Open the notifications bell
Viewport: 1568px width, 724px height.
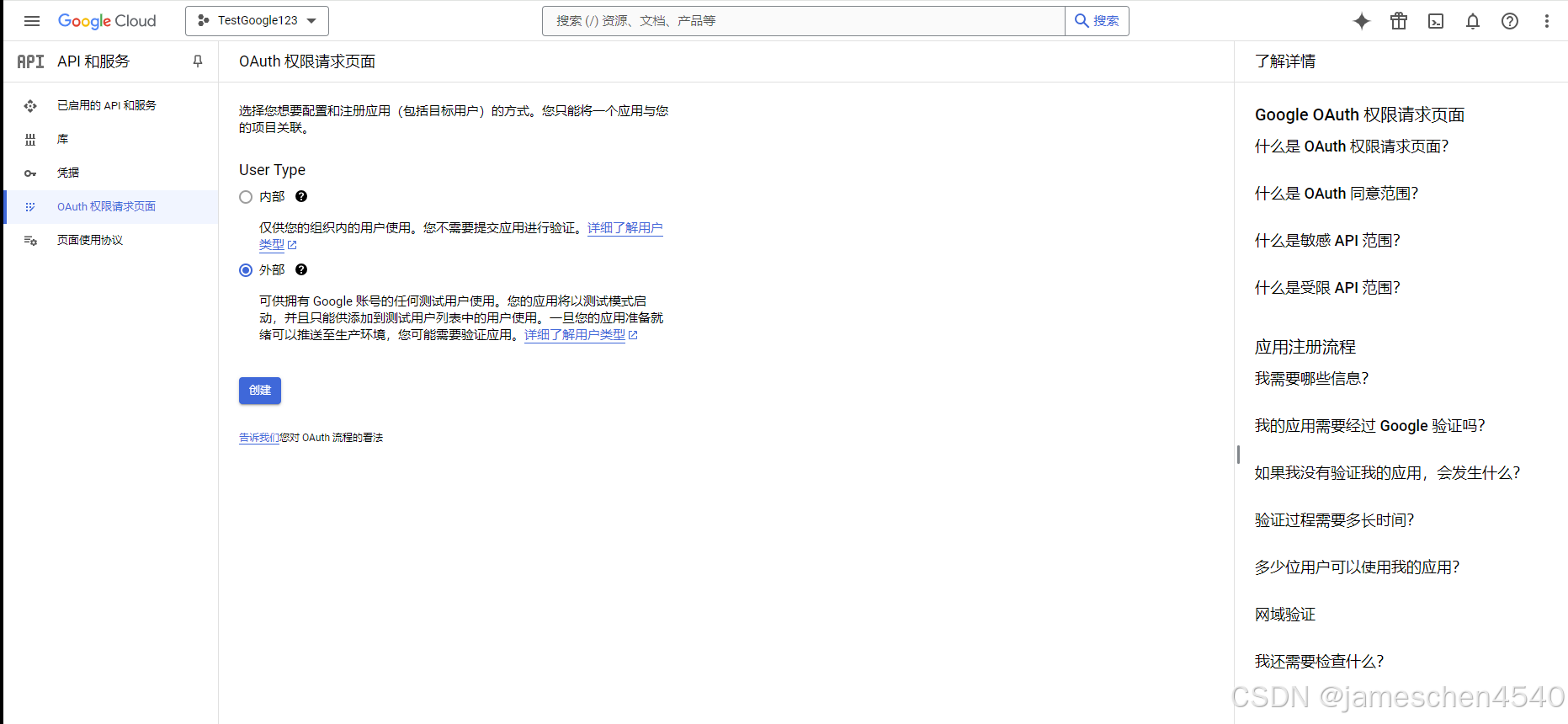tap(1473, 21)
